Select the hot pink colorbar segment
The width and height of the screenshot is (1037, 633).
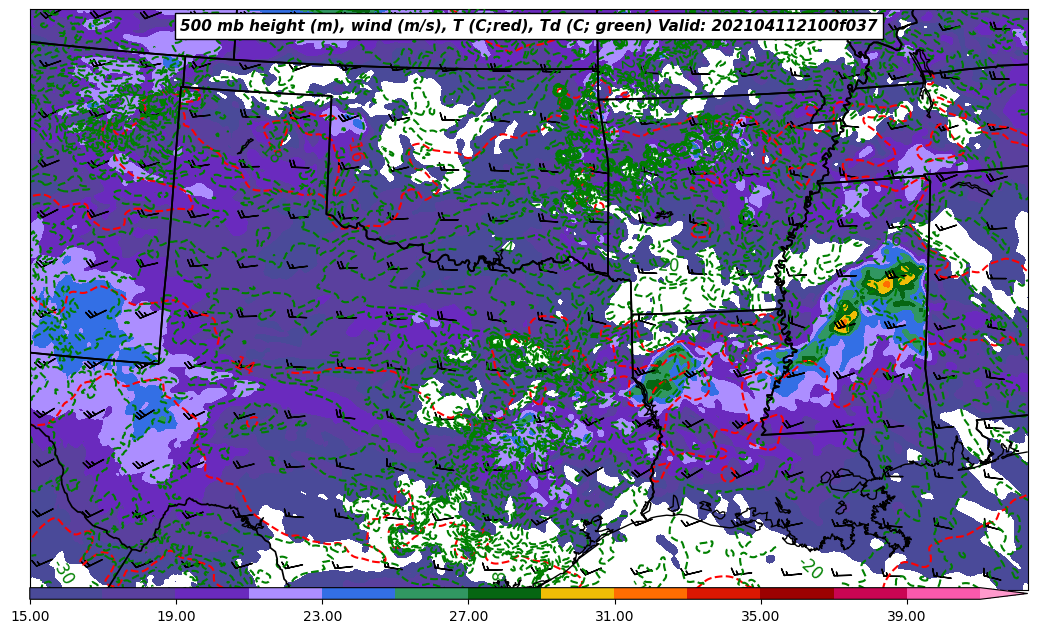[x=943, y=593]
